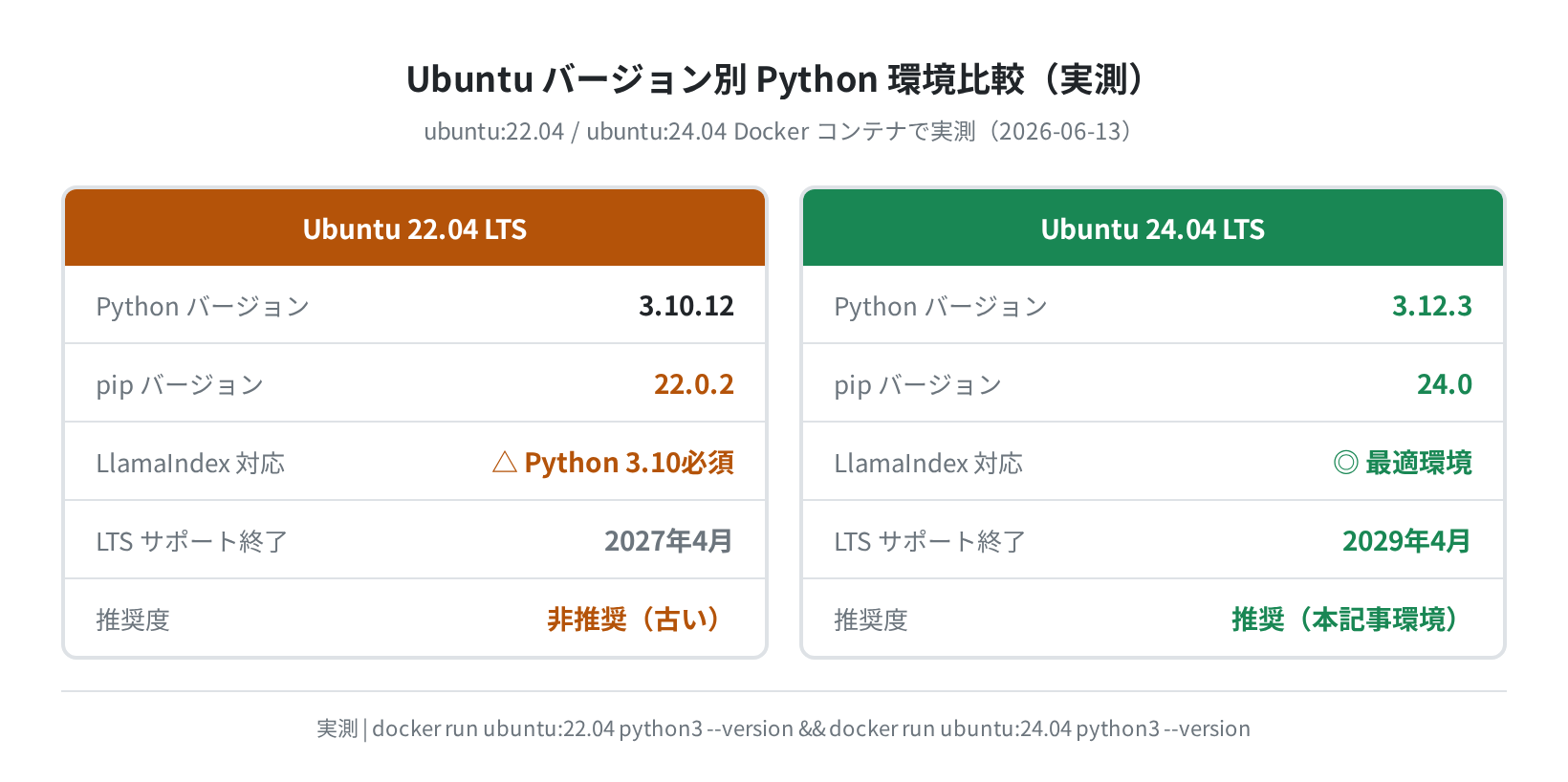Select 'LTS サポート終了' label in the Ubuntu 22.04 card

(192, 542)
